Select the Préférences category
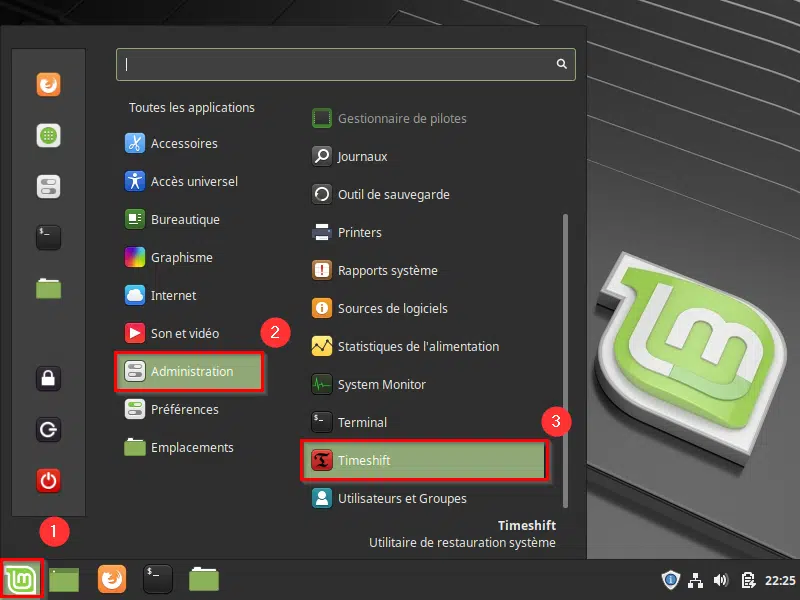The image size is (800, 600). [191, 410]
